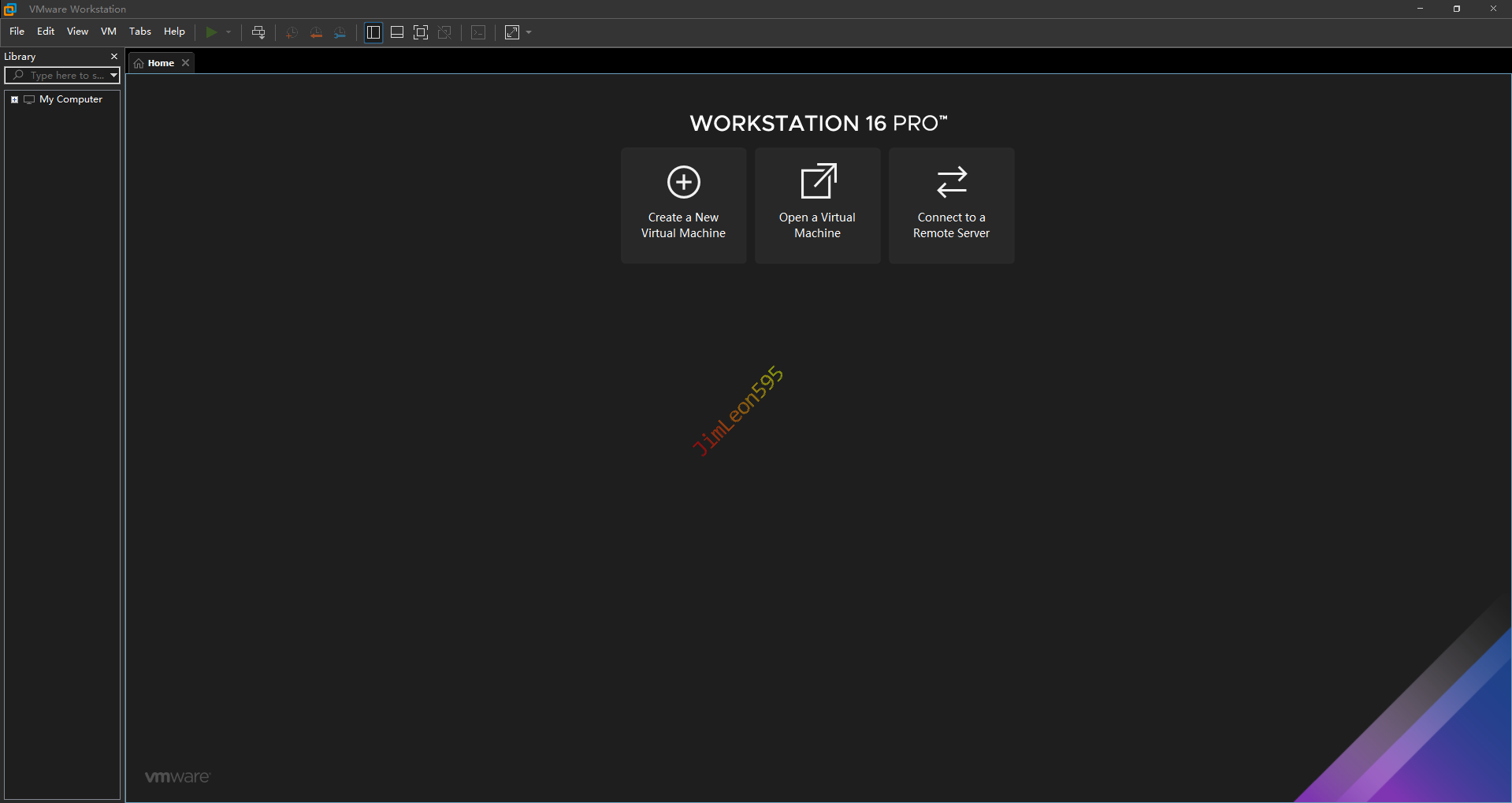Screen dimensions: 1512x803
Task: Click the Unity mode toolbar icon
Action: tap(444, 32)
